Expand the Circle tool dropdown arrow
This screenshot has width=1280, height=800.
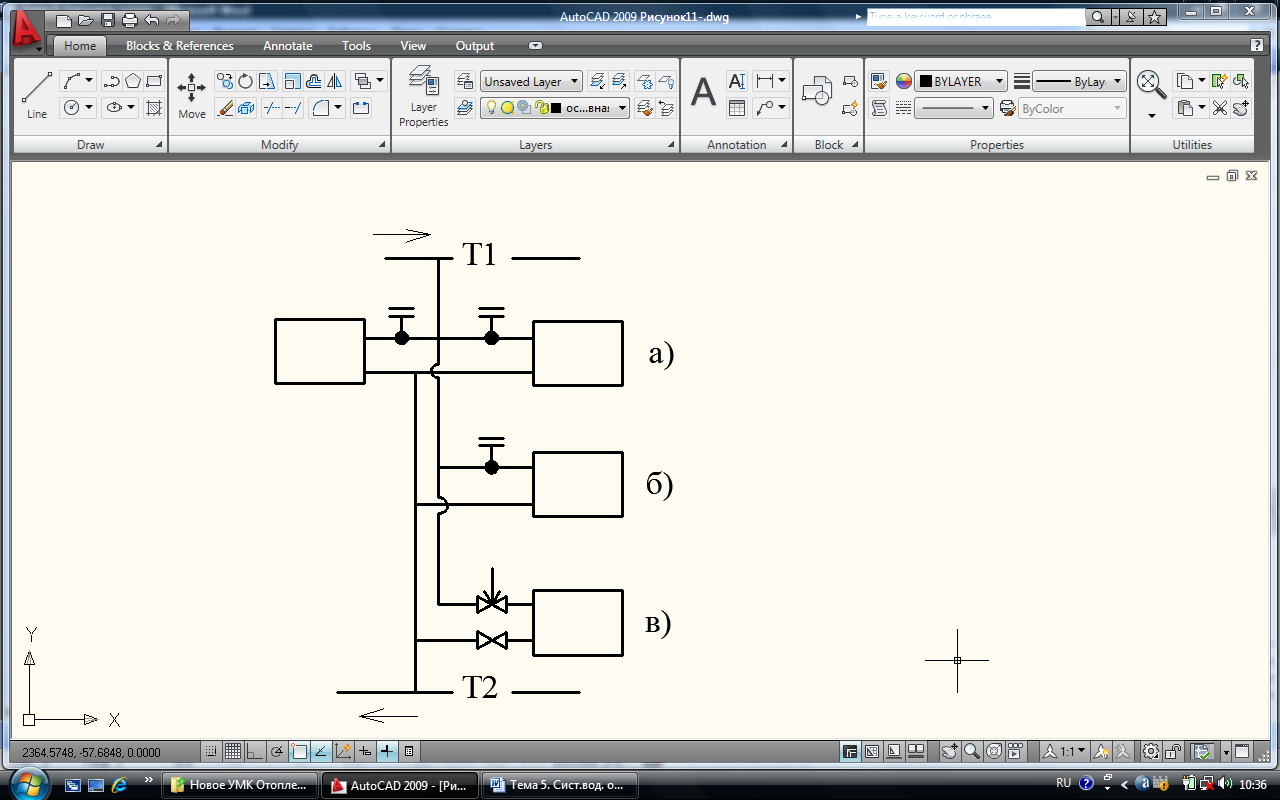pyautogui.click(x=89, y=107)
